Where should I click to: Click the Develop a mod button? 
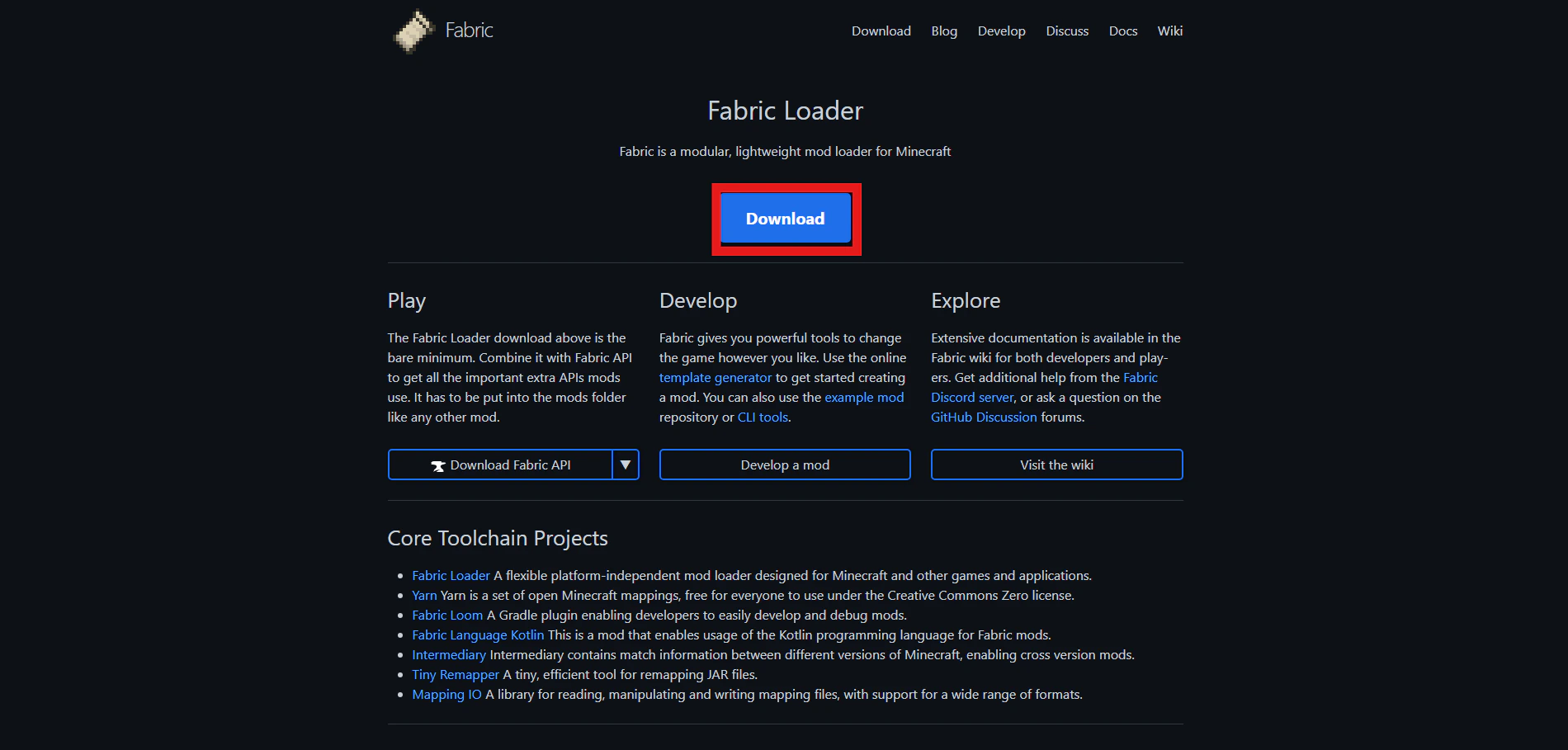tap(784, 465)
